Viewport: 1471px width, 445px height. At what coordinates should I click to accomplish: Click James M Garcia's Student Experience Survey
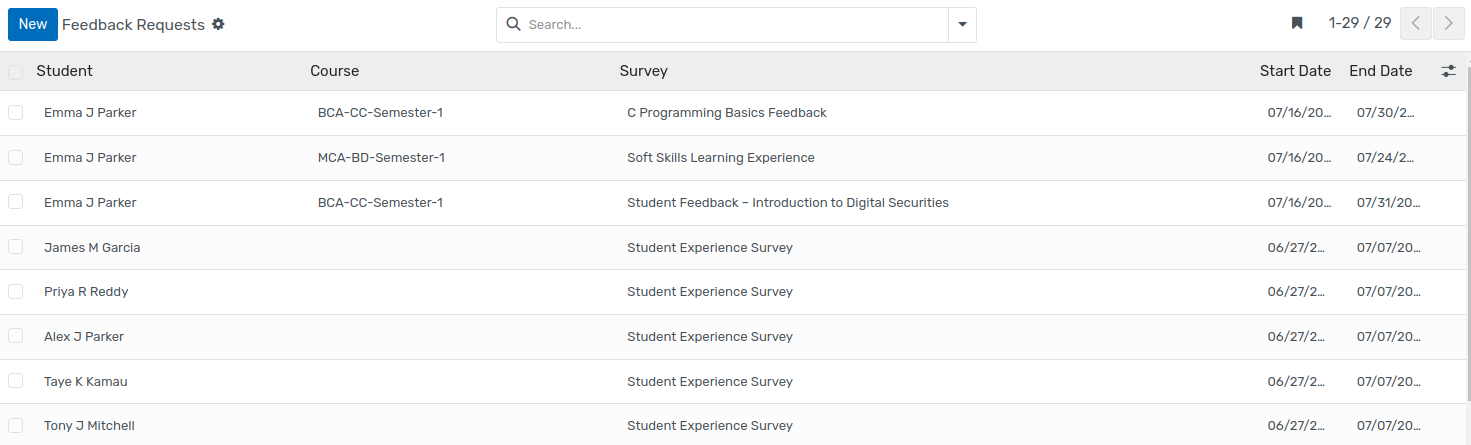tap(710, 248)
